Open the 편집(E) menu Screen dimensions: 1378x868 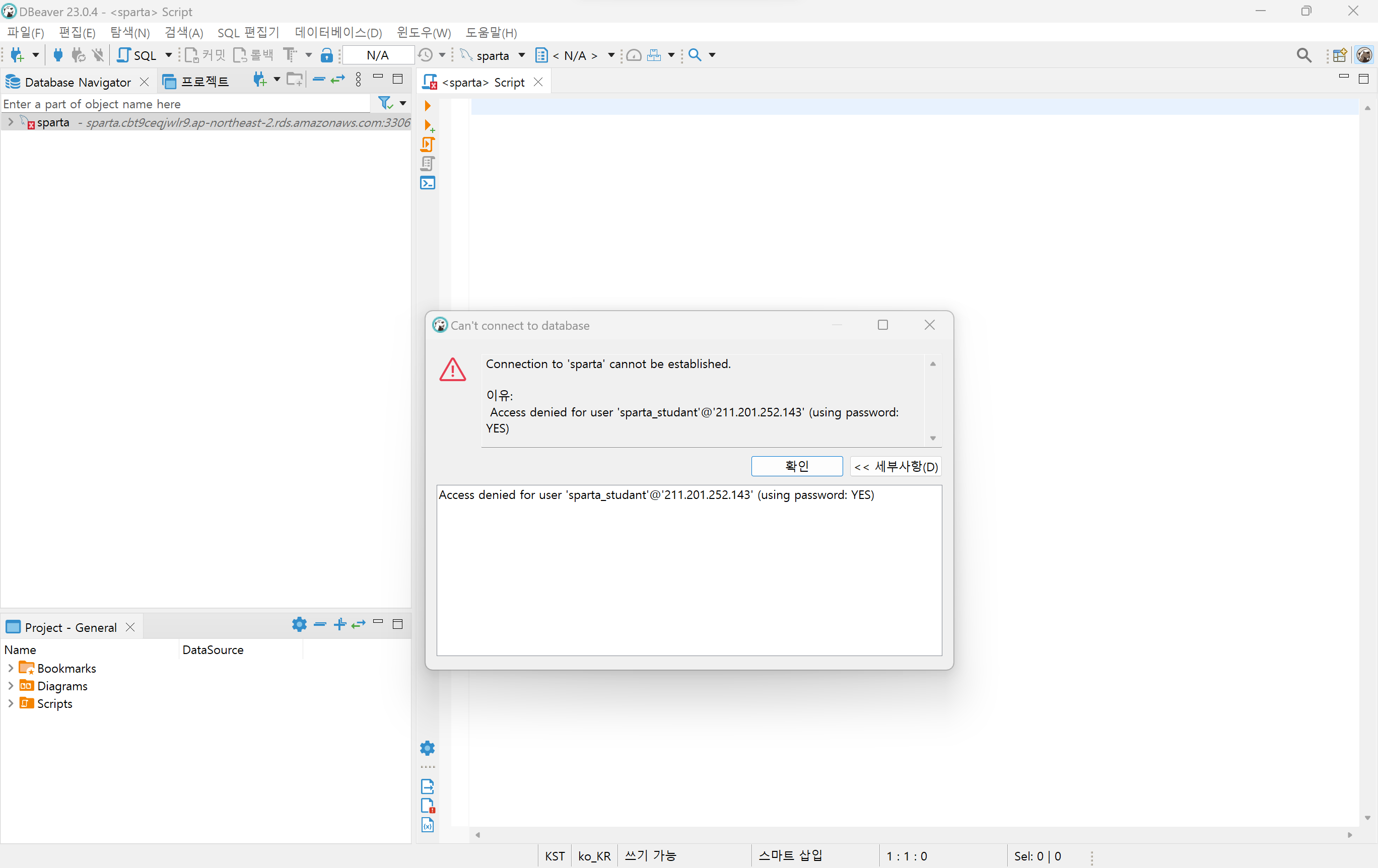click(77, 33)
